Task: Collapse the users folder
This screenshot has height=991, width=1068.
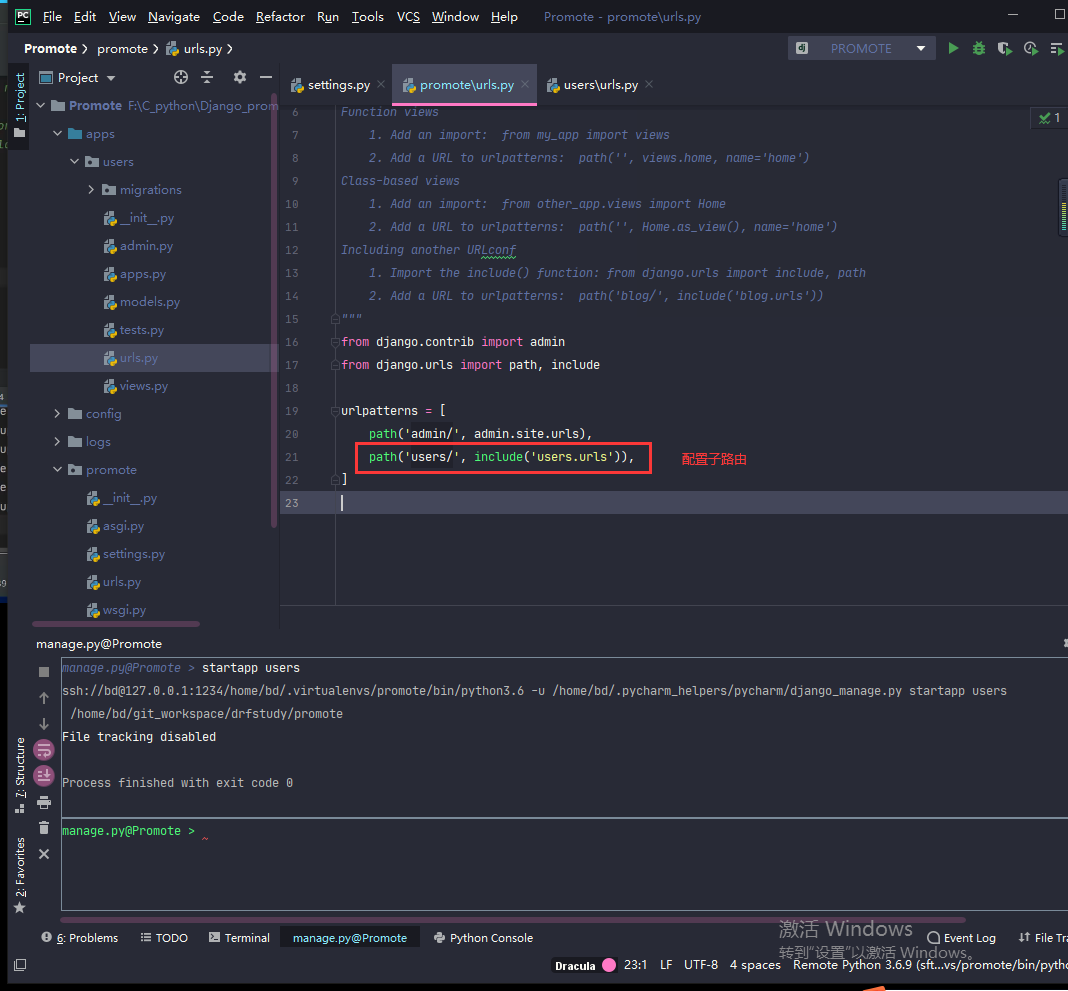Action: [75, 161]
